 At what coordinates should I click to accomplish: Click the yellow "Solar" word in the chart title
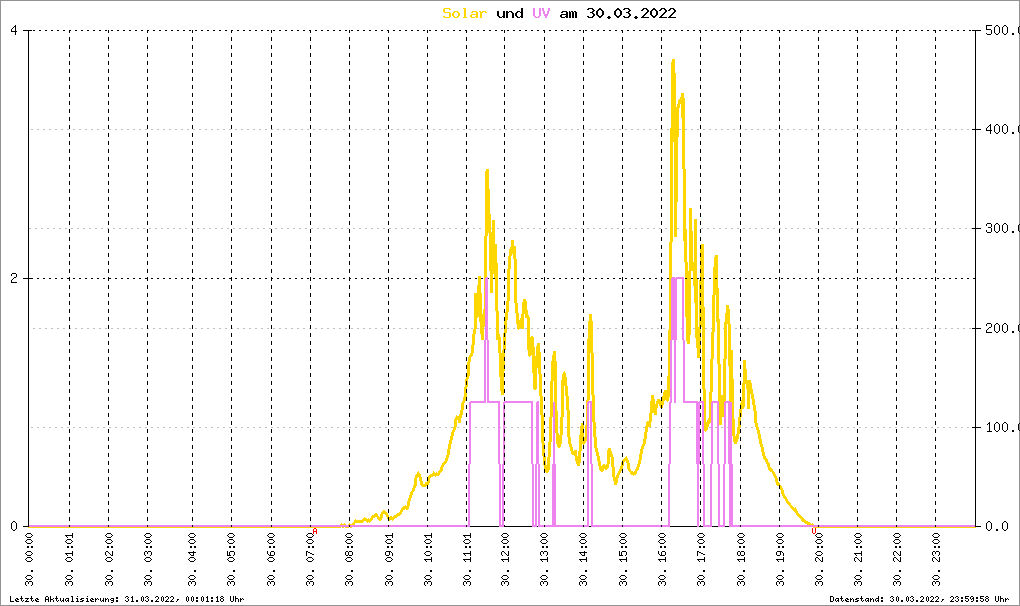pos(465,13)
